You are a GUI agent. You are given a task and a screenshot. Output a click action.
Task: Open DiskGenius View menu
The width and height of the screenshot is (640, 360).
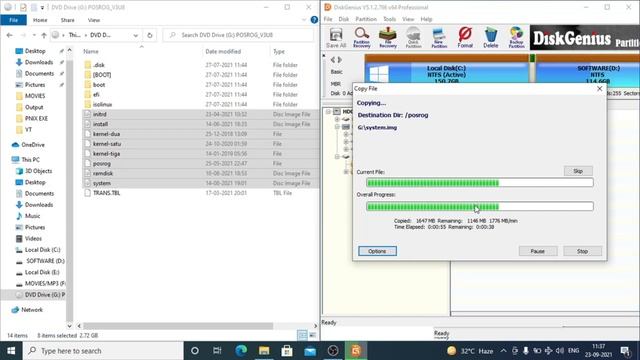point(408,19)
